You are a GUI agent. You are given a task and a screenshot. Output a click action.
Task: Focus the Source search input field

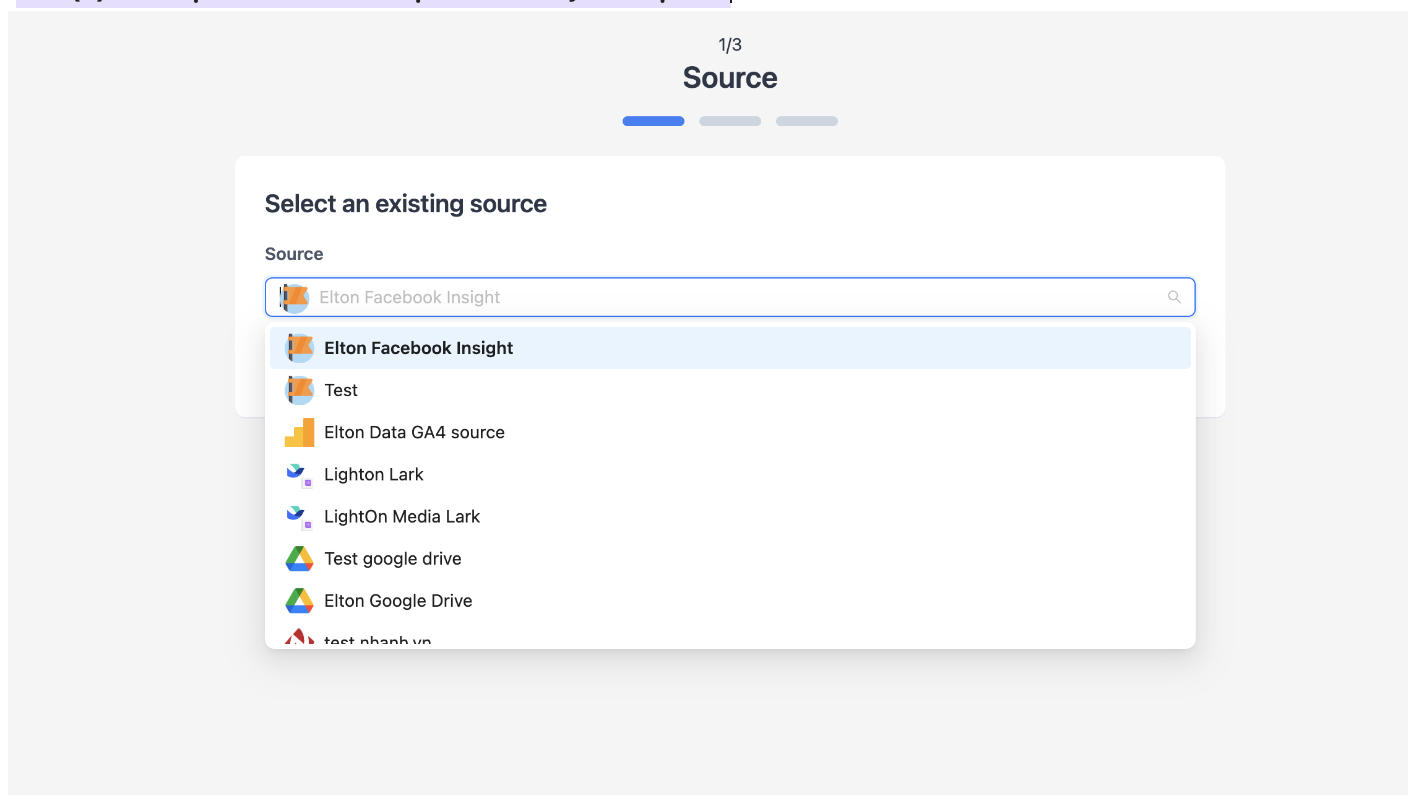(x=730, y=297)
